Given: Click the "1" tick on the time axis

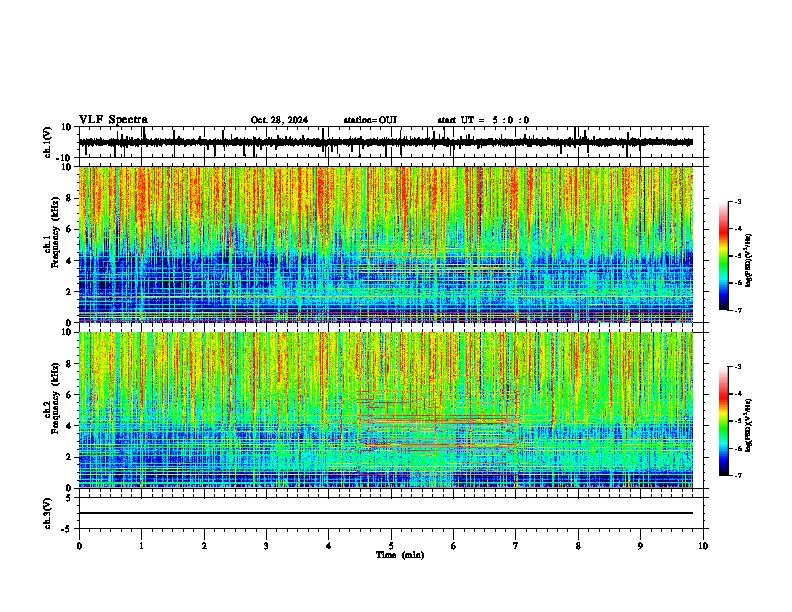Looking at the screenshot, I should (x=141, y=546).
